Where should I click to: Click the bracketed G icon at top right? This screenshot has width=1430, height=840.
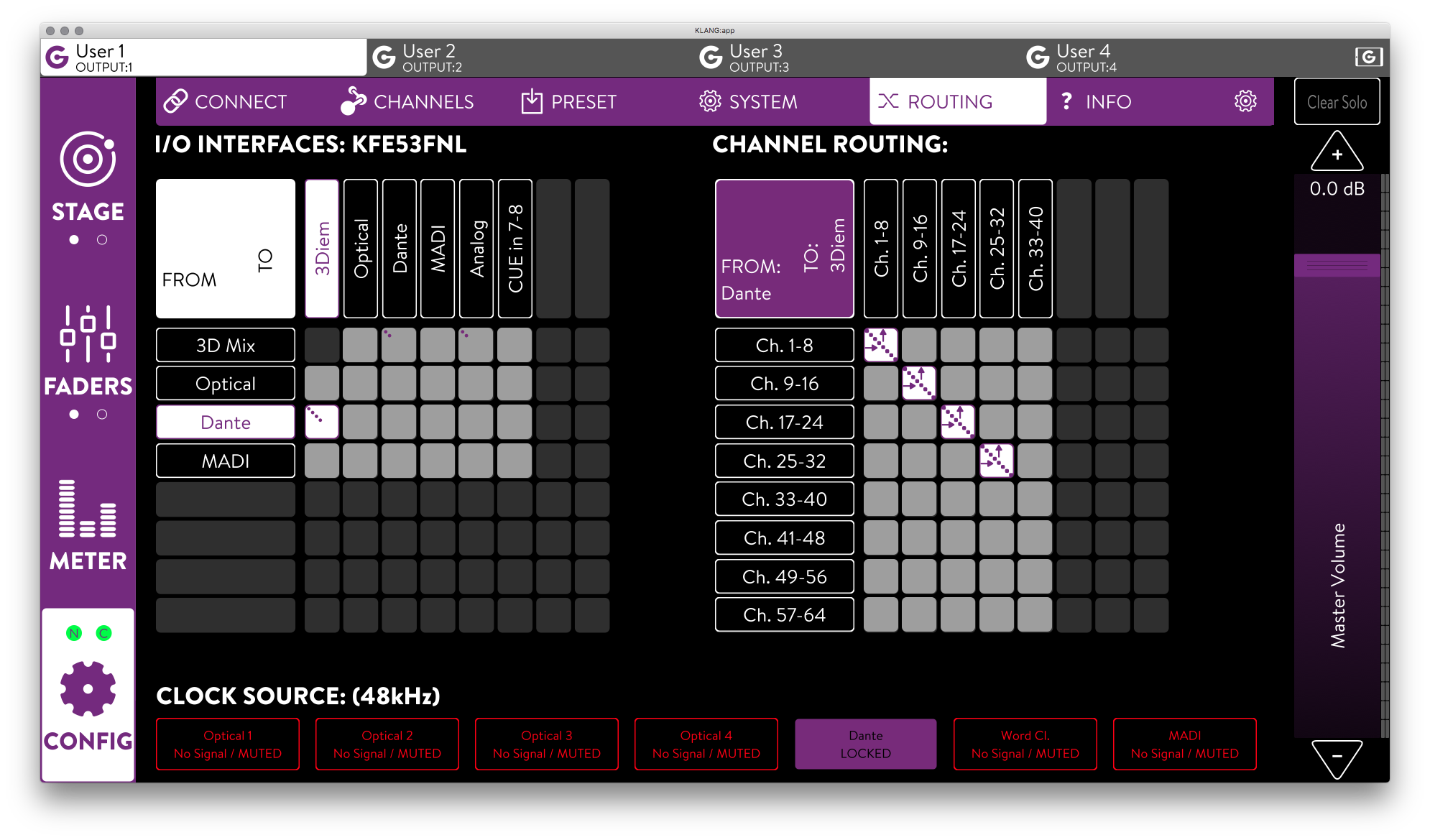(1369, 57)
